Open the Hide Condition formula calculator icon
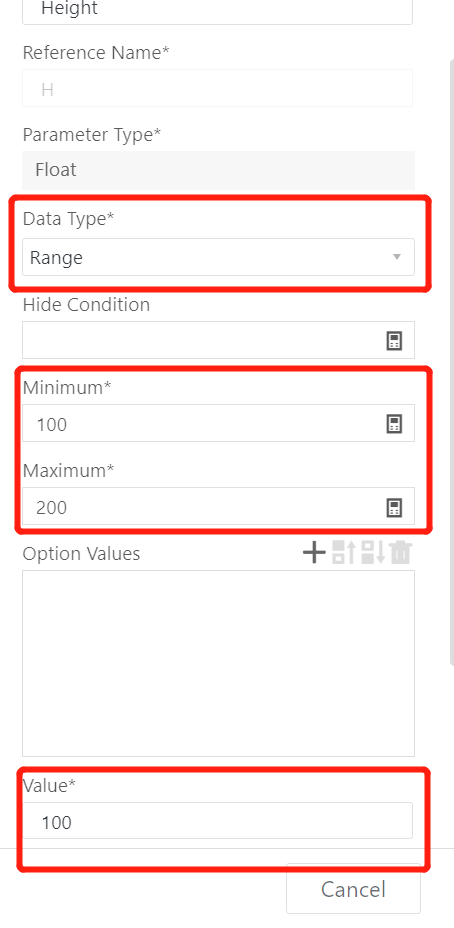Screen dimensions: 454x928 point(394,341)
